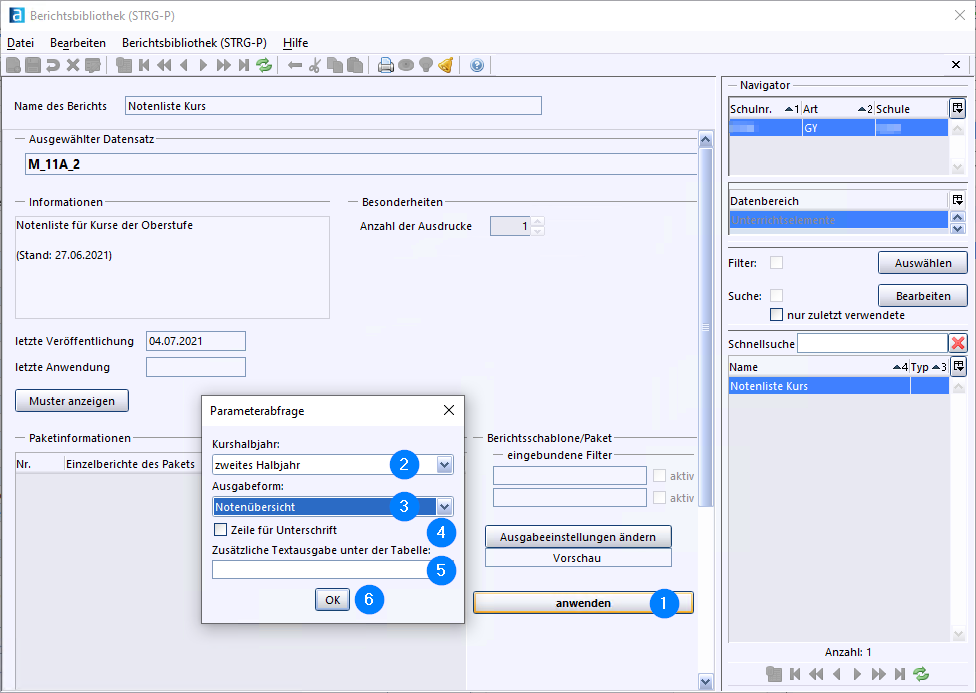976x693 pixels.
Task: Go to next entry in Navigator bottom bar
Action: tap(857, 673)
